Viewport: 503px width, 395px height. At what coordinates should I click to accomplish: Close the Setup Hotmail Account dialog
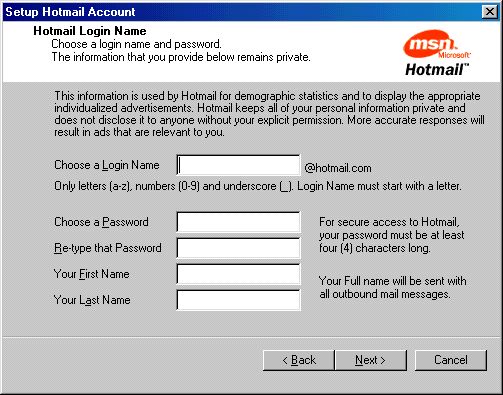point(490,12)
